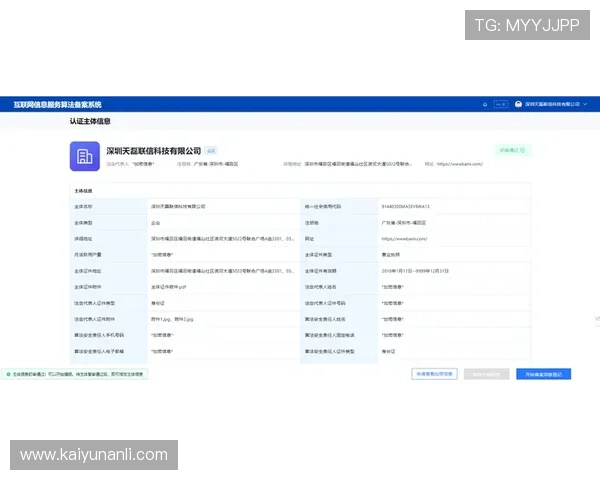Screen dimensions: 600x480
Task: Click the 申请查看加密信息 outlined button
Action: [x=434, y=374]
